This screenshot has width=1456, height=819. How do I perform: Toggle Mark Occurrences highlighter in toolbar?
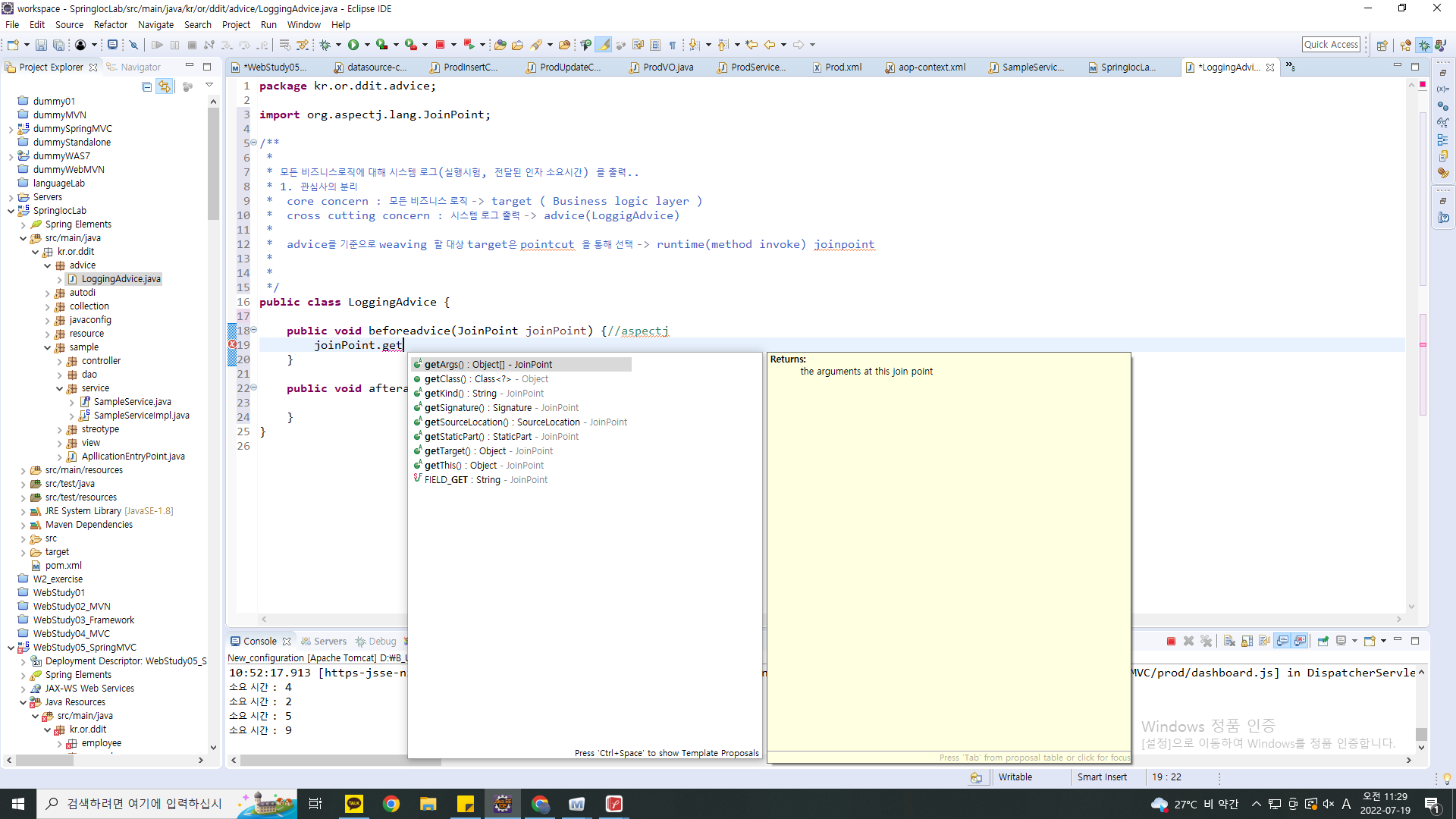[x=604, y=45]
